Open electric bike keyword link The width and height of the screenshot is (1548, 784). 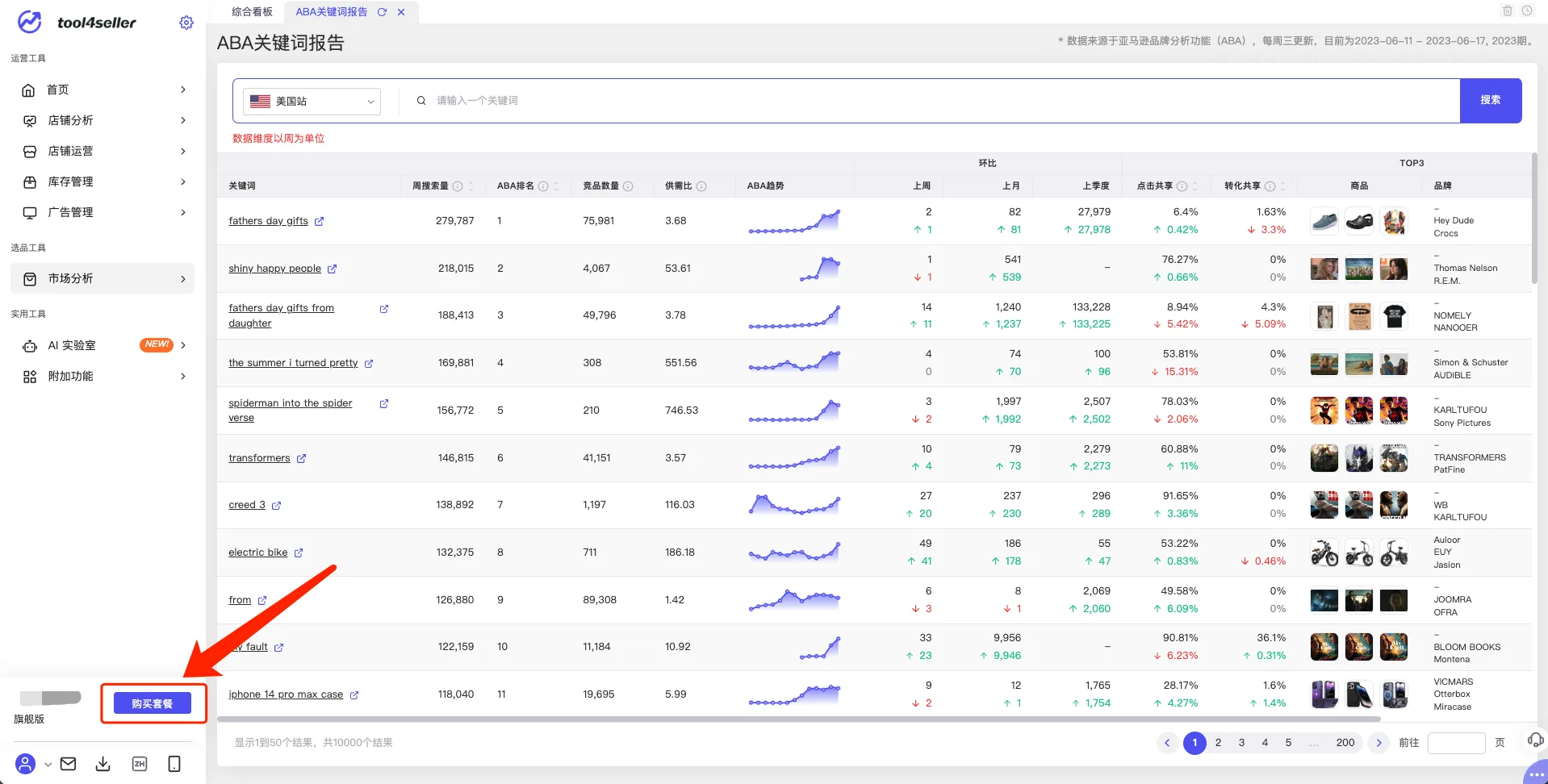pyautogui.click(x=257, y=553)
